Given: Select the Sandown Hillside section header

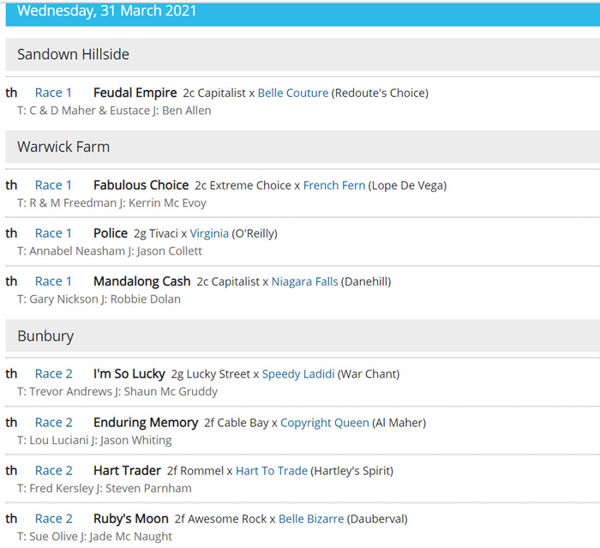Looking at the screenshot, I should [x=300, y=54].
